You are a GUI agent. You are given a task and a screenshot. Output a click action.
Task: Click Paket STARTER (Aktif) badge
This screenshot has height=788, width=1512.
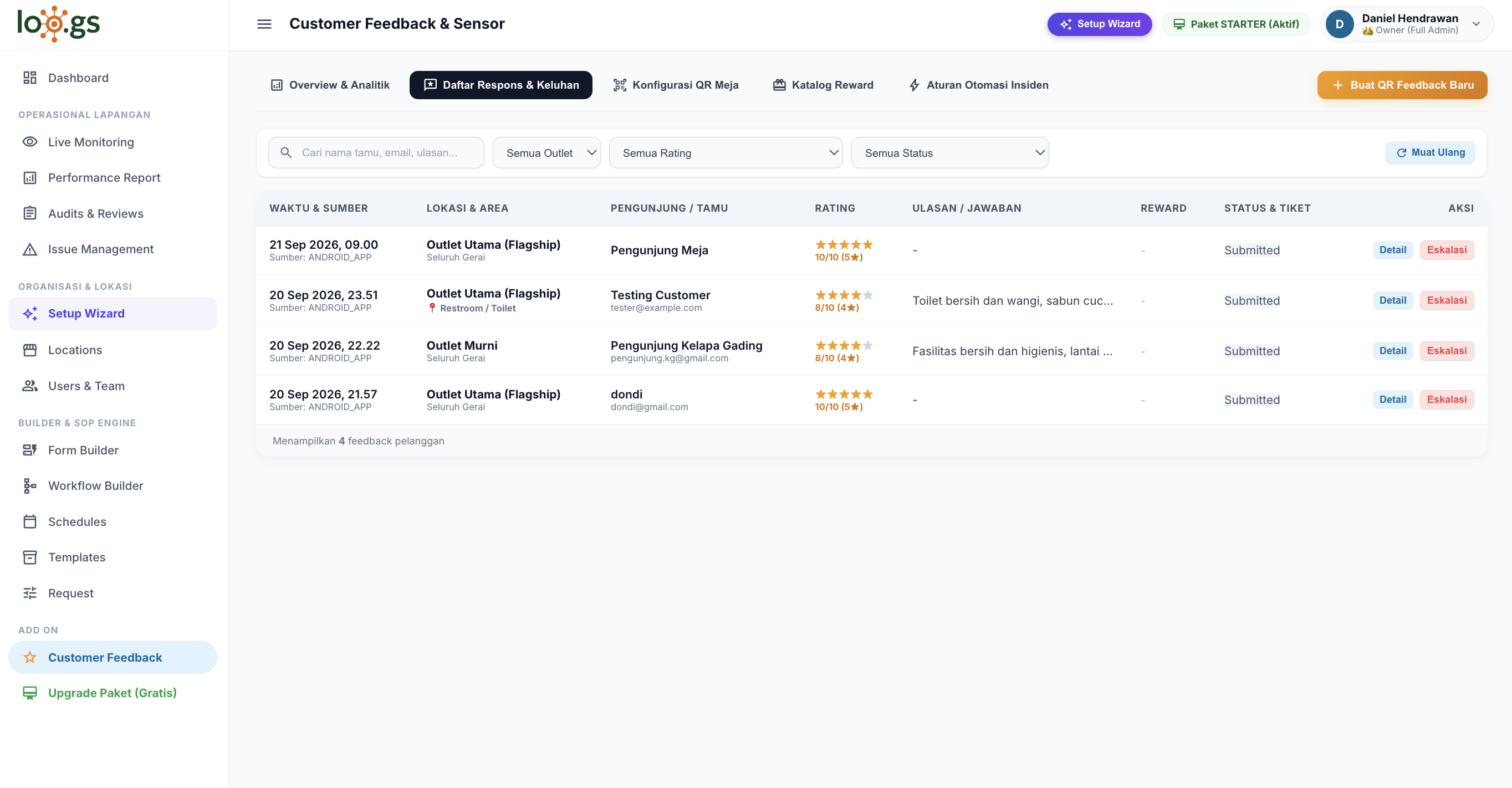1235,24
